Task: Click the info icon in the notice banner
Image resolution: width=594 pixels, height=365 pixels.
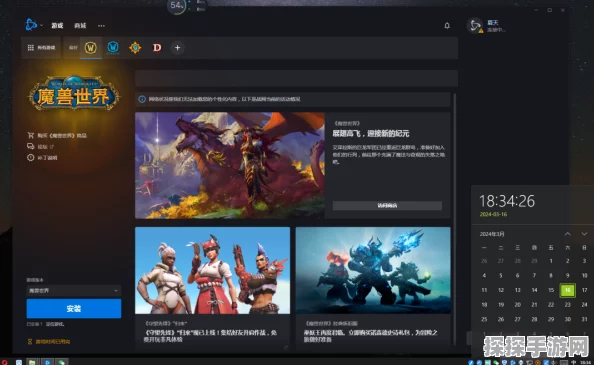Action: [142, 99]
